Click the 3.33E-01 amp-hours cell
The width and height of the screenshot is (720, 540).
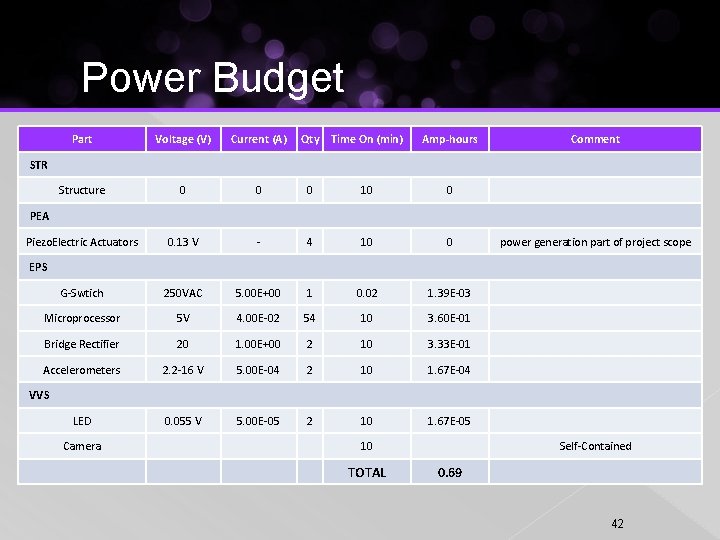450,344
